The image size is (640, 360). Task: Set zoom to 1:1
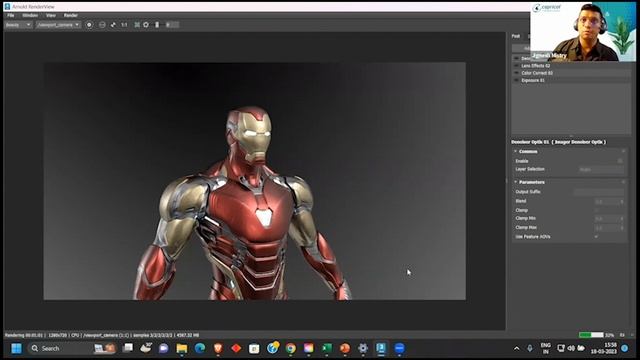pos(124,25)
